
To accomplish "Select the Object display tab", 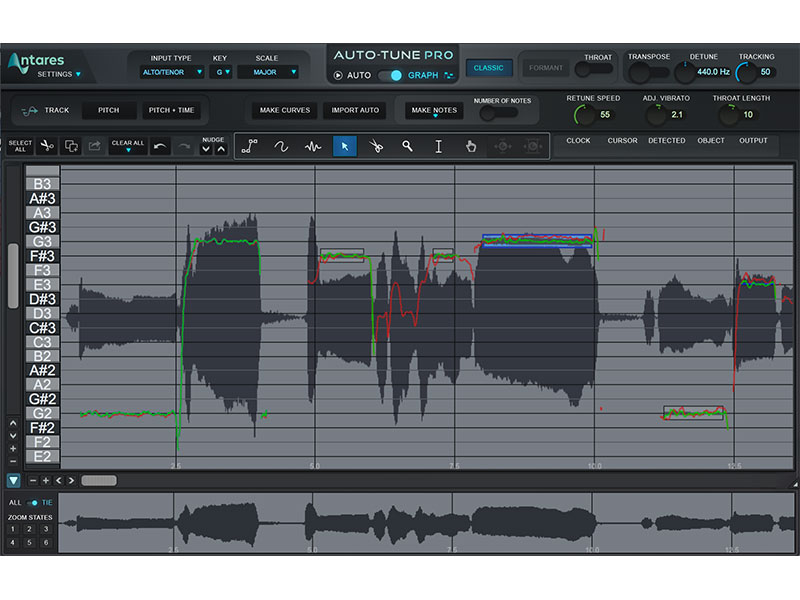I will coord(711,141).
